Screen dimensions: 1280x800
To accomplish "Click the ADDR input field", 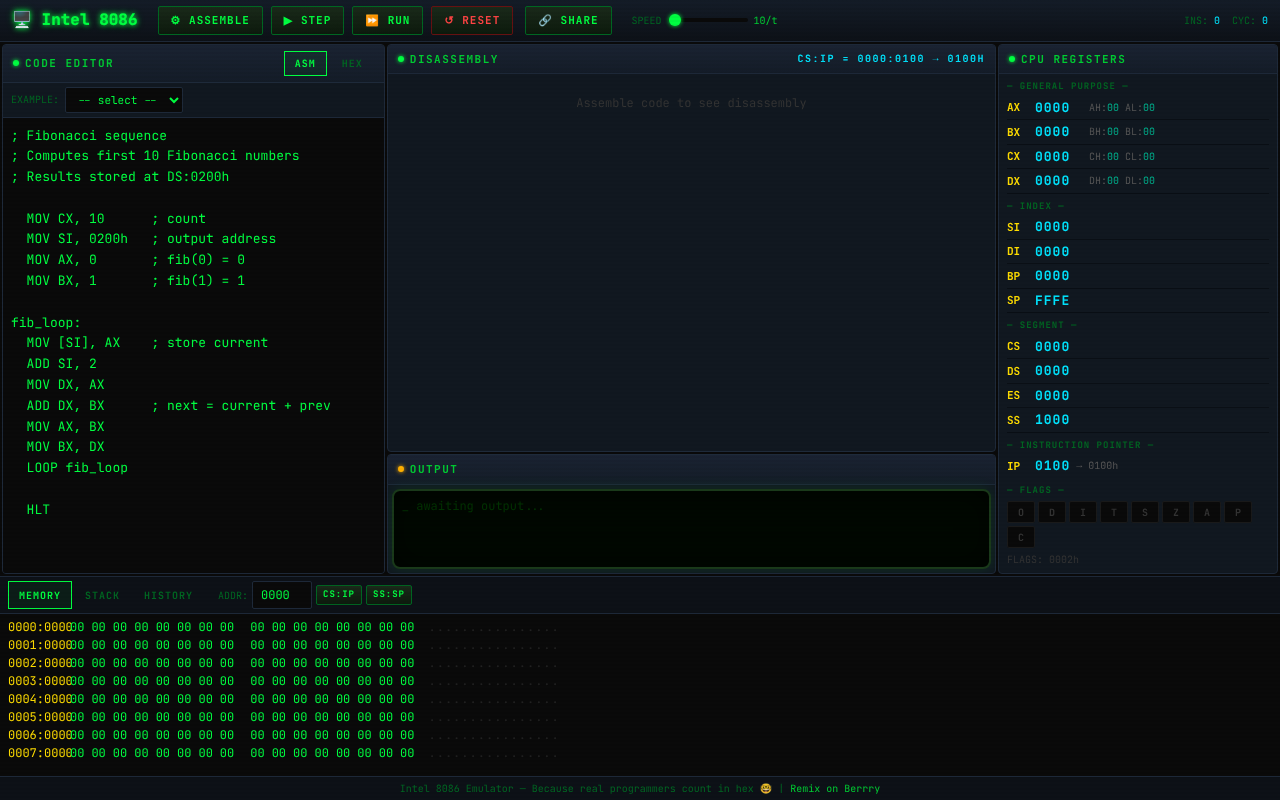I will [x=281, y=595].
